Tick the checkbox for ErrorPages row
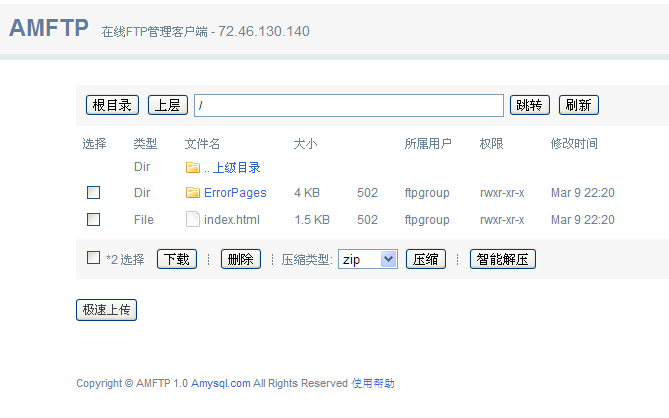This screenshot has width=669, height=418. (x=93, y=193)
